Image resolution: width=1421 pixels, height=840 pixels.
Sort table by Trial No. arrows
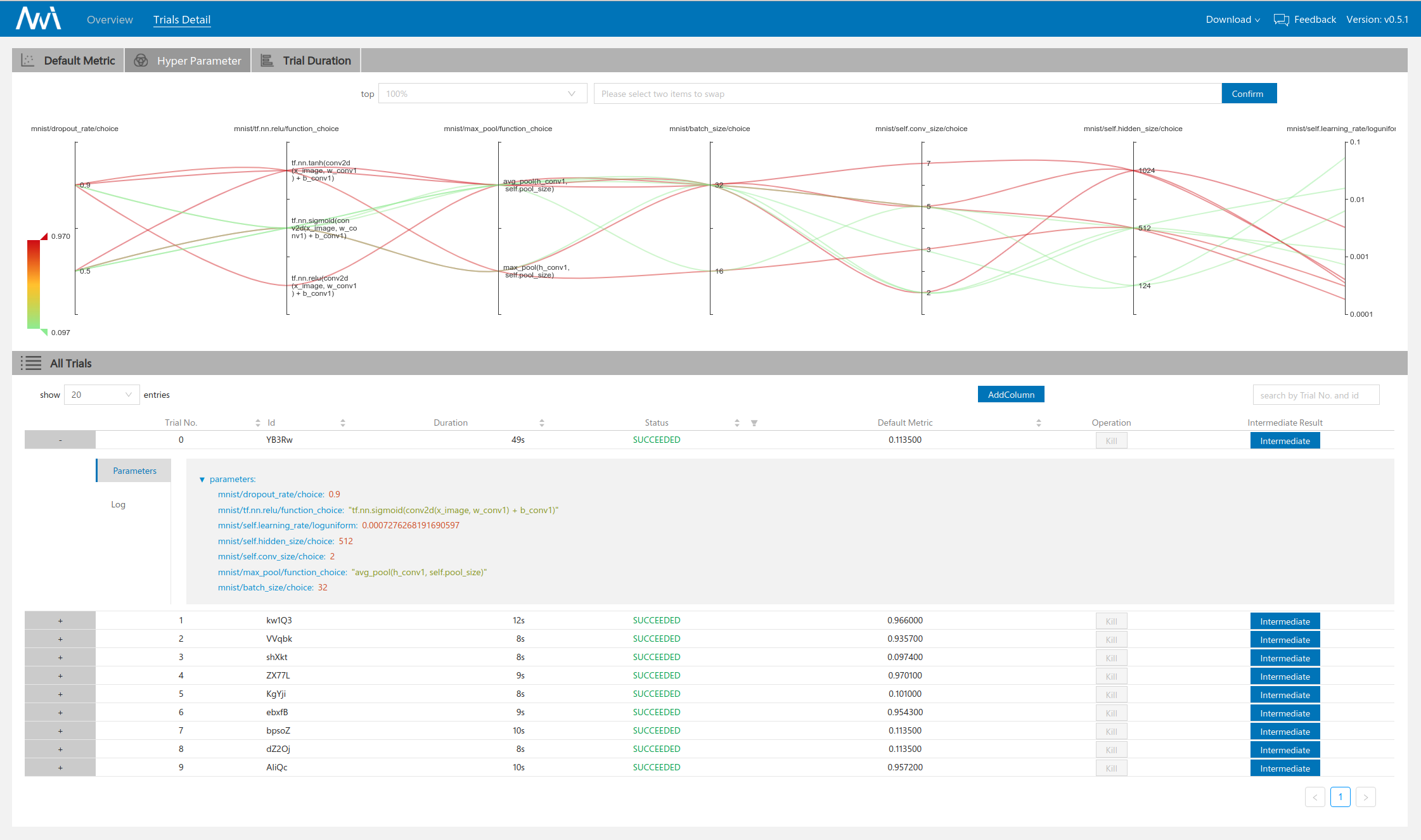click(x=257, y=423)
